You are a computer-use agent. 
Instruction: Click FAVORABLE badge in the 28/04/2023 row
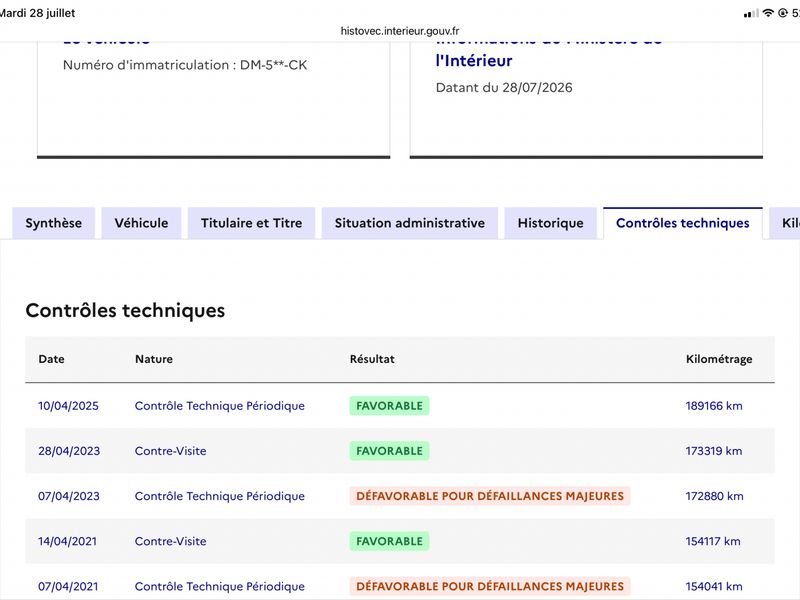coord(389,451)
